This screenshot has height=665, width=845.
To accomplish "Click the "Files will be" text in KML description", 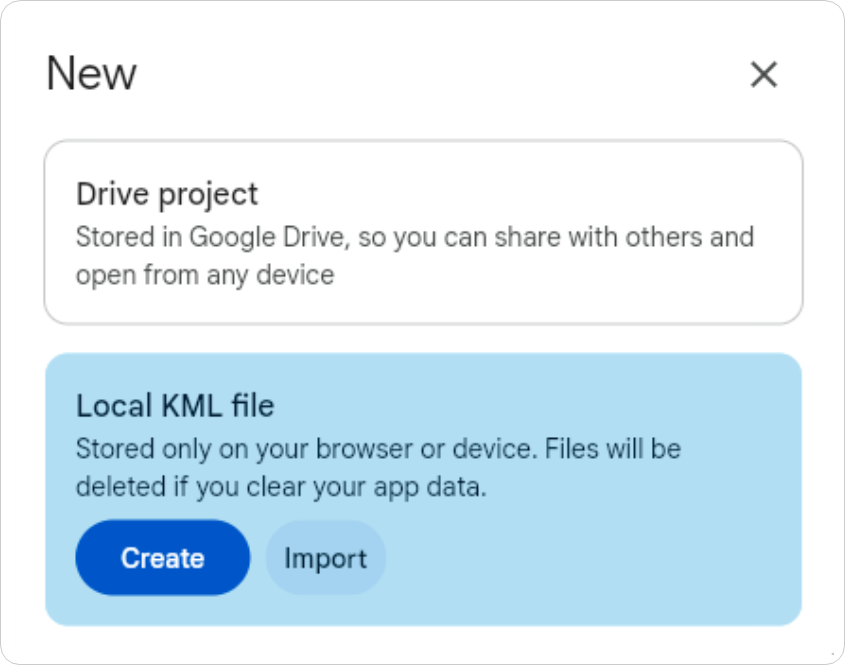I will point(613,449).
